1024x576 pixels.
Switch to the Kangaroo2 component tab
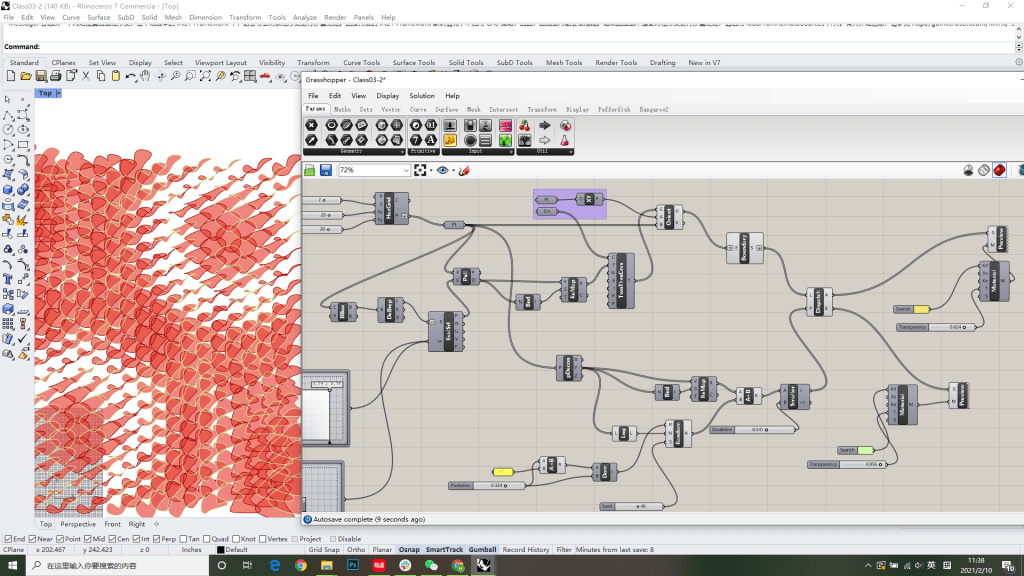(x=654, y=109)
